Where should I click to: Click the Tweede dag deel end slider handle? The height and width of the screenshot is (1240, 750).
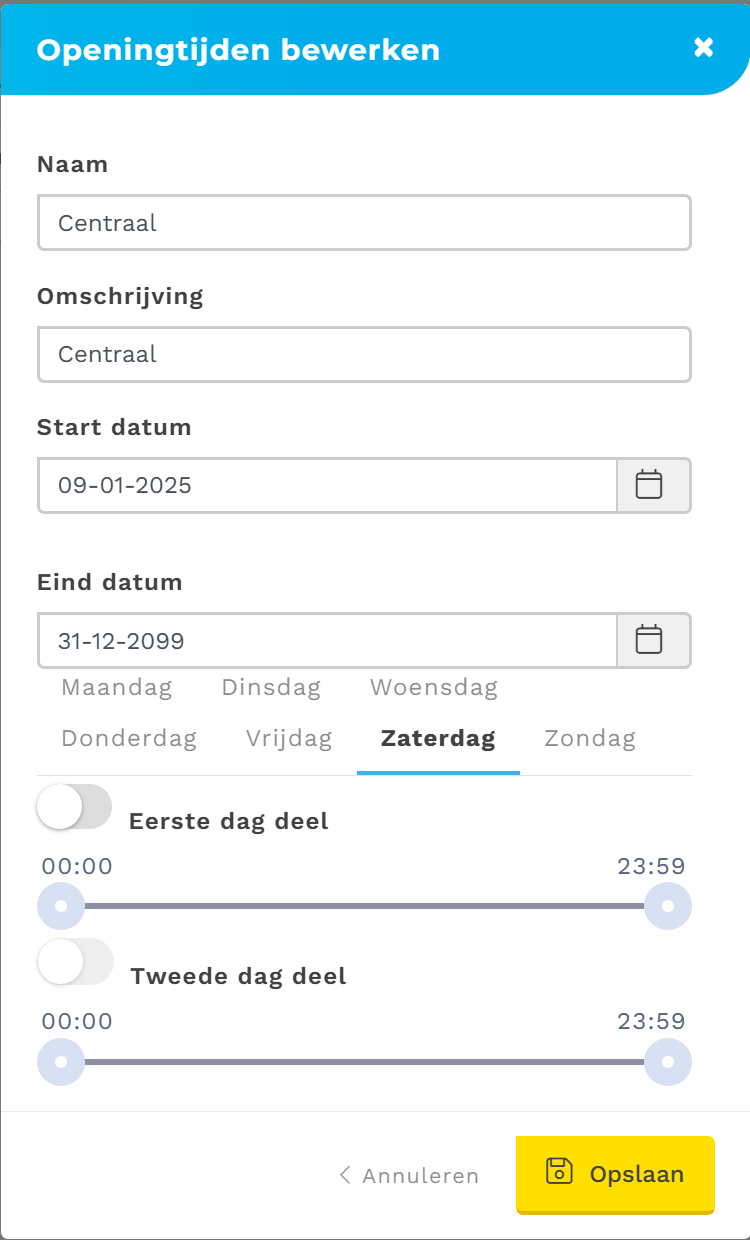tap(668, 1061)
